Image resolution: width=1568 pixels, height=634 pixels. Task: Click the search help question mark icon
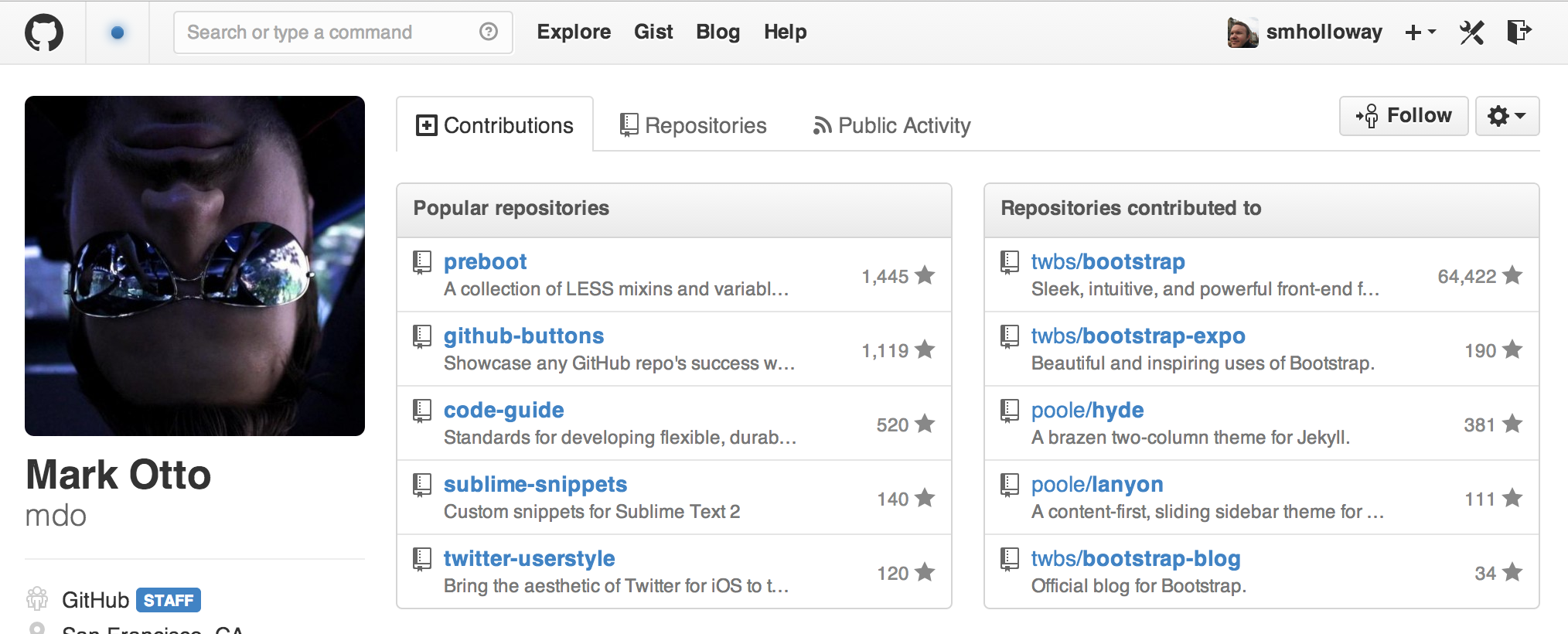489,32
